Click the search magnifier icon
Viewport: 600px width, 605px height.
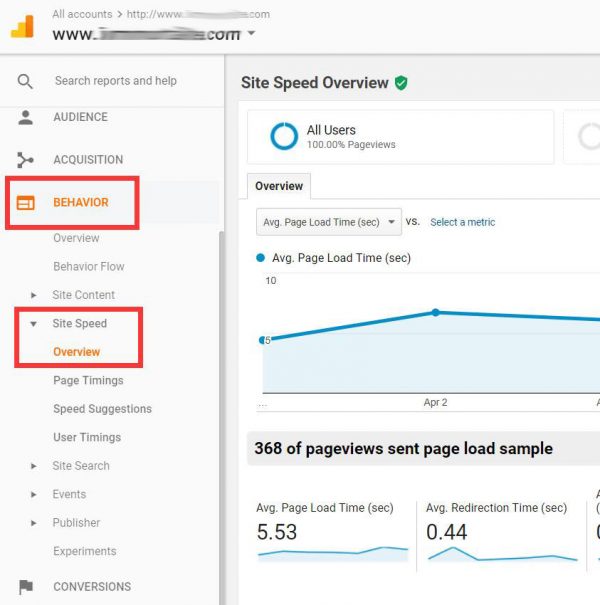pos(25,81)
